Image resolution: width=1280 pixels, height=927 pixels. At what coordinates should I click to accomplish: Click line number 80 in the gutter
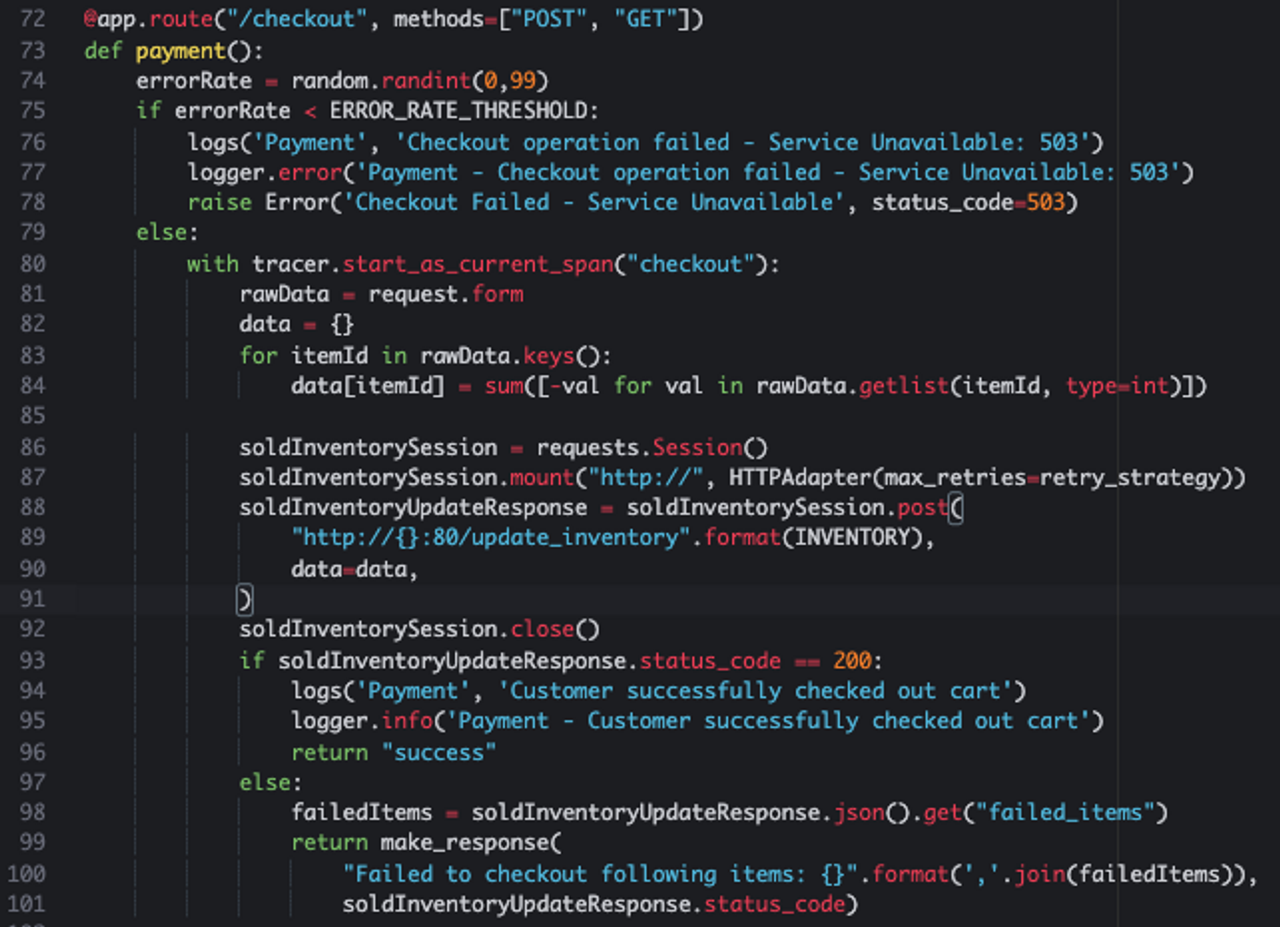[x=33, y=264]
